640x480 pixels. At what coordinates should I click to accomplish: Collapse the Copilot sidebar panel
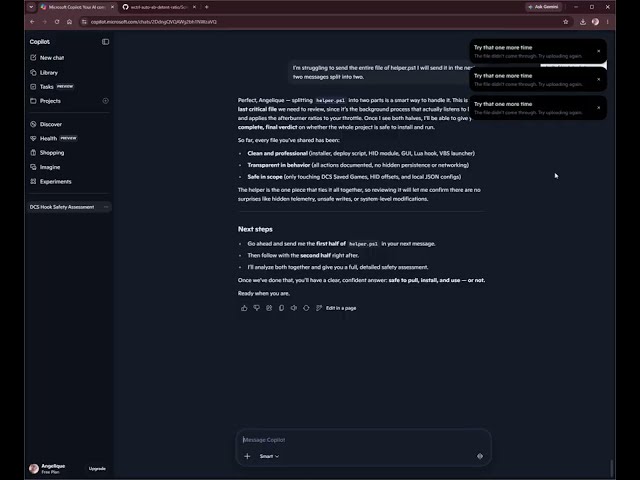tap(105, 42)
